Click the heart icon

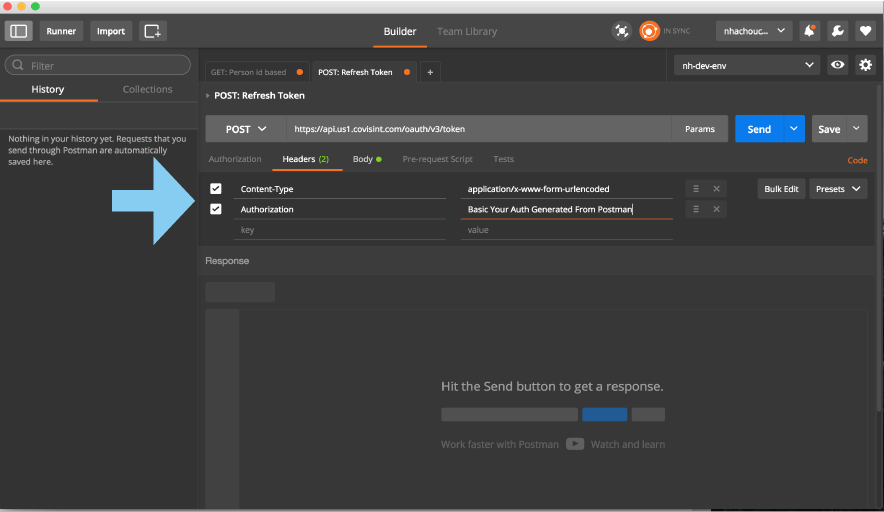click(x=865, y=31)
